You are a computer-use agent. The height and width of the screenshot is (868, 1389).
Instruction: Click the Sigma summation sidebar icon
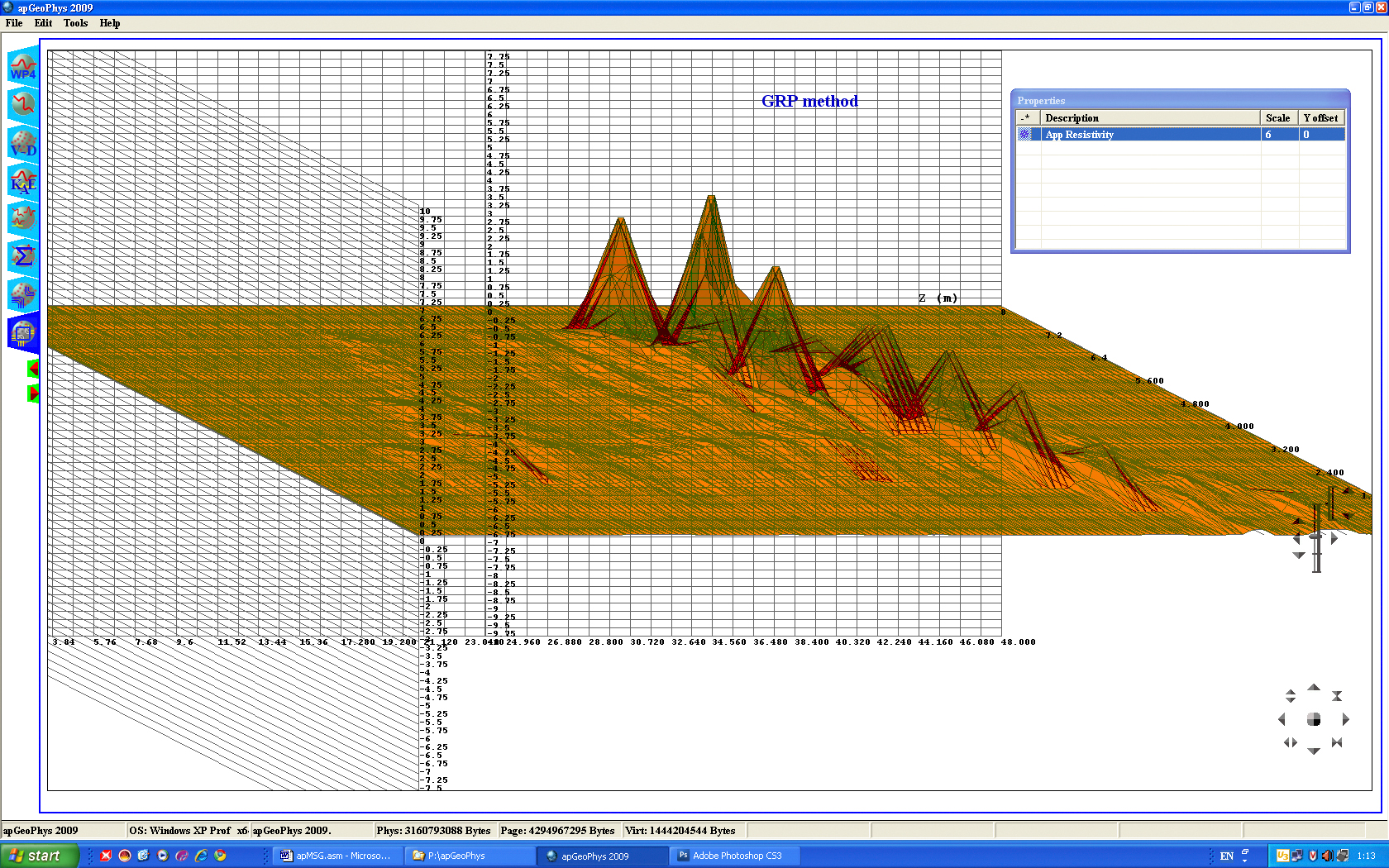[23, 255]
